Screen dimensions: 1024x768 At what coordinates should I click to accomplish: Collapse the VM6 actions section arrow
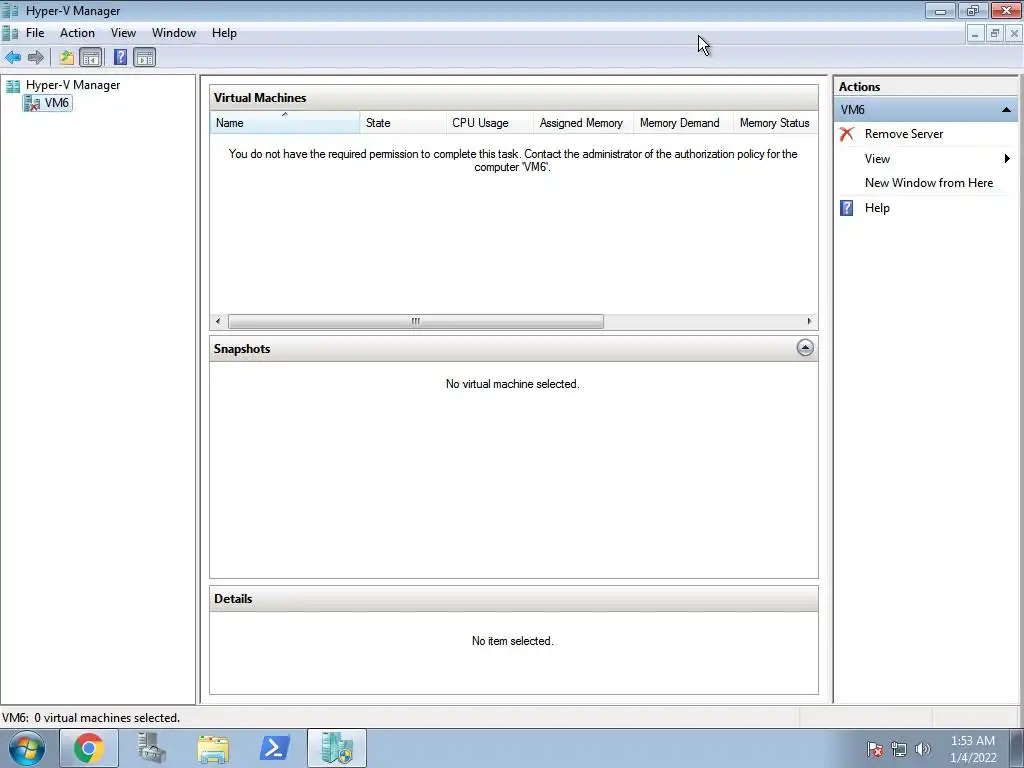point(1006,110)
